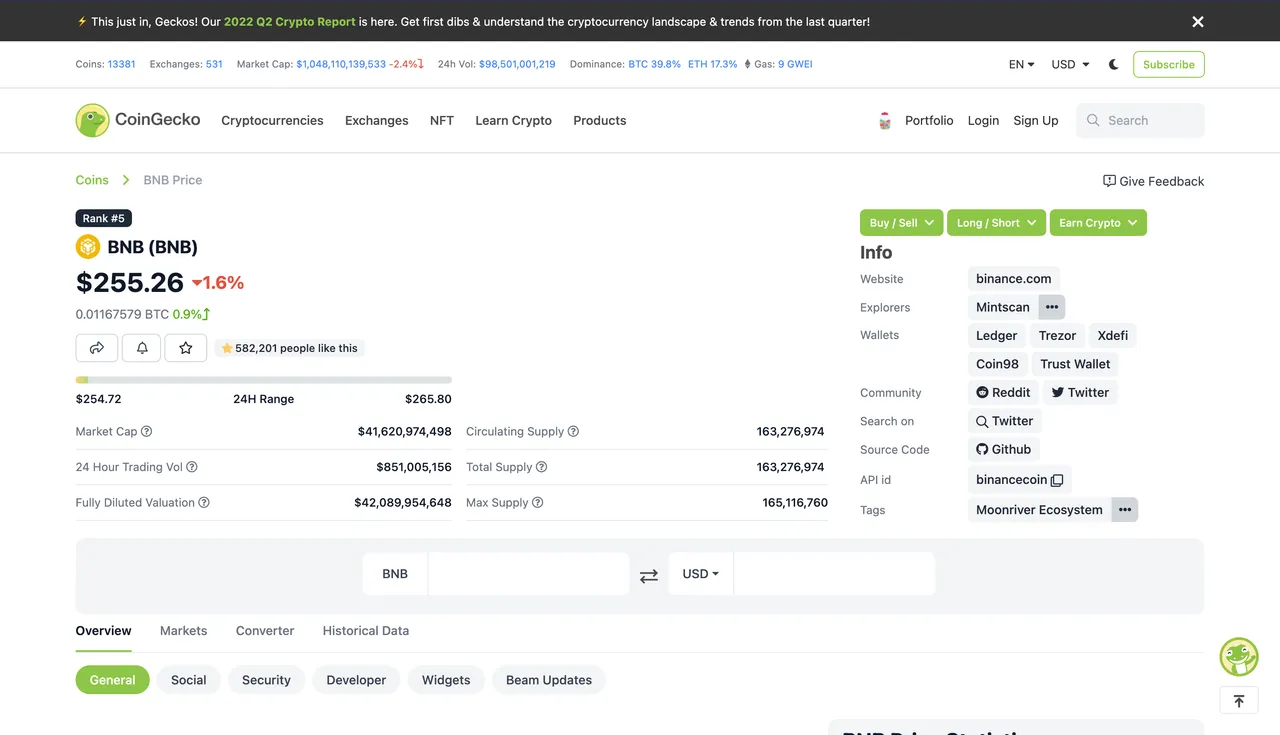Open the Trust Wallet link
1280x735 pixels.
click(x=1075, y=364)
